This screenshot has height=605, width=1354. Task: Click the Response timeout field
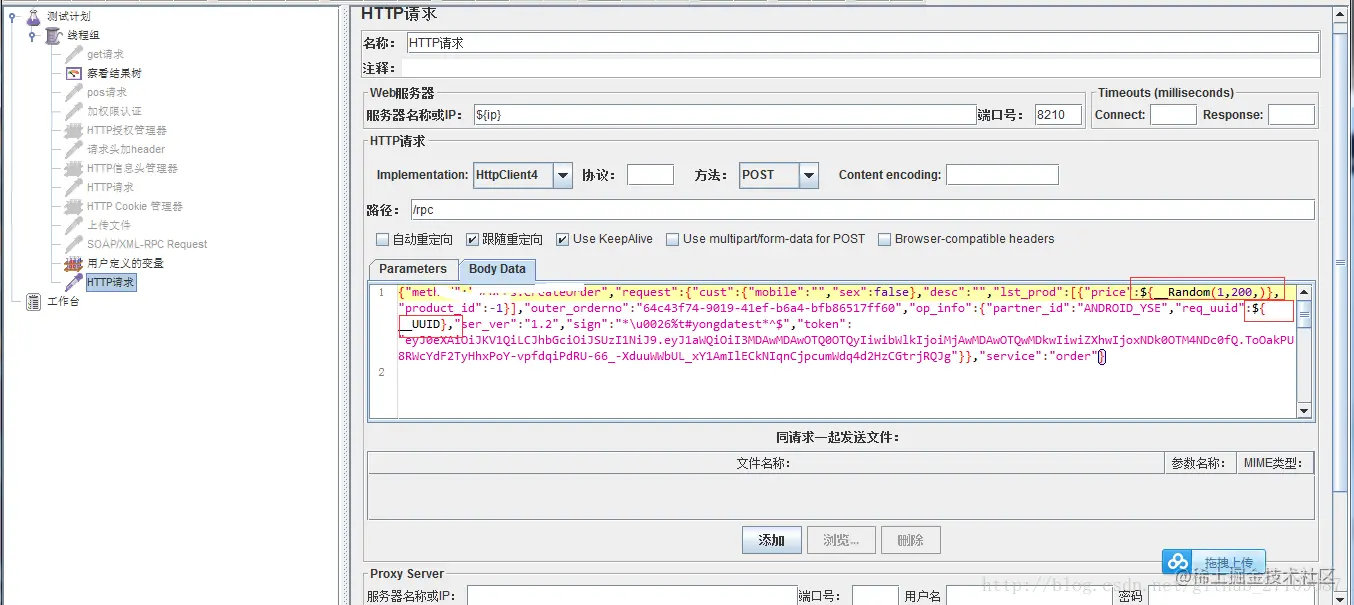[x=1291, y=115]
